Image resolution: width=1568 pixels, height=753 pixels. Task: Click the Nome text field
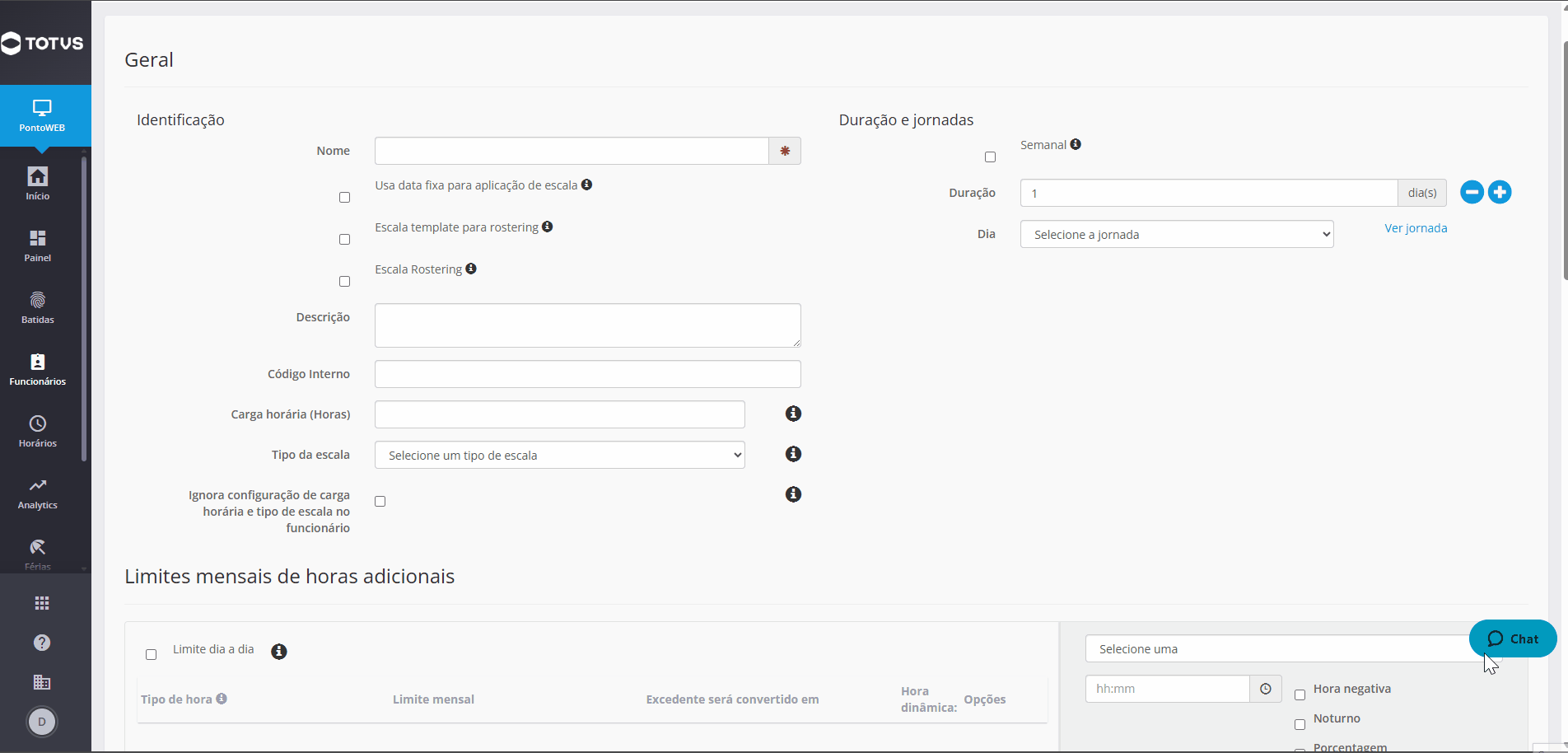click(x=572, y=151)
